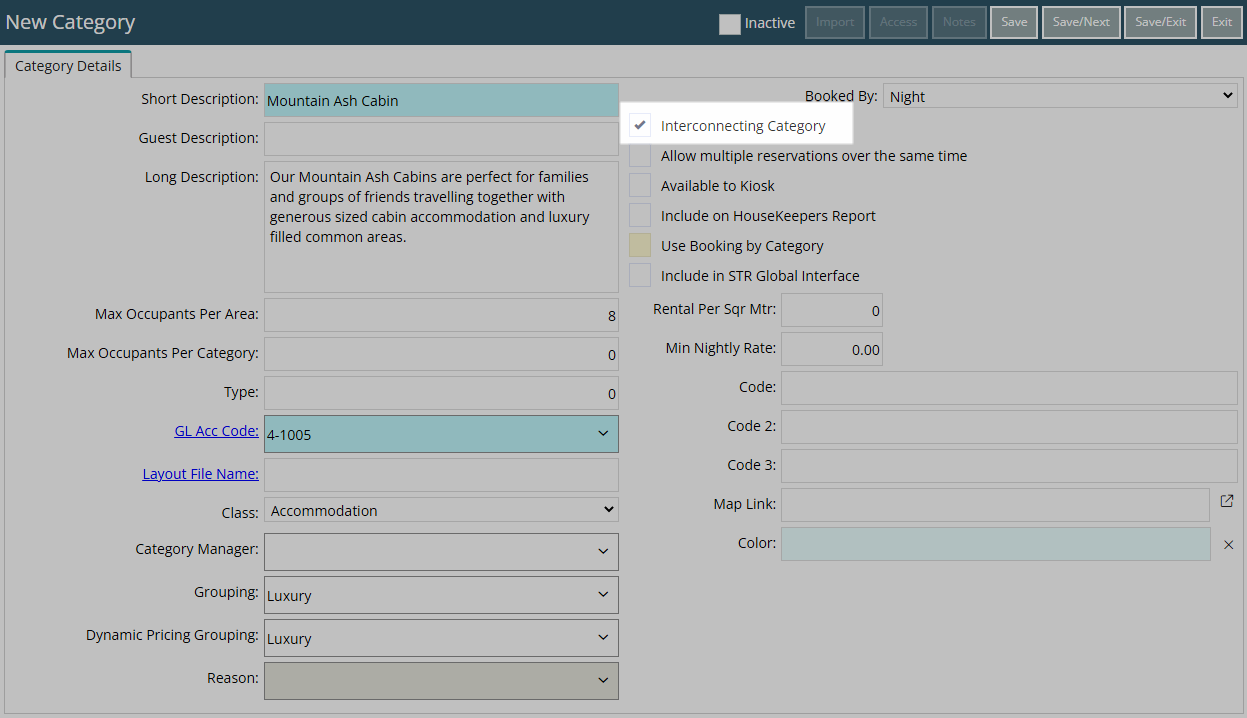Screen dimensions: 1247x718
Task: Toggle the Use Booking by Category checkbox
Action: [x=640, y=246]
